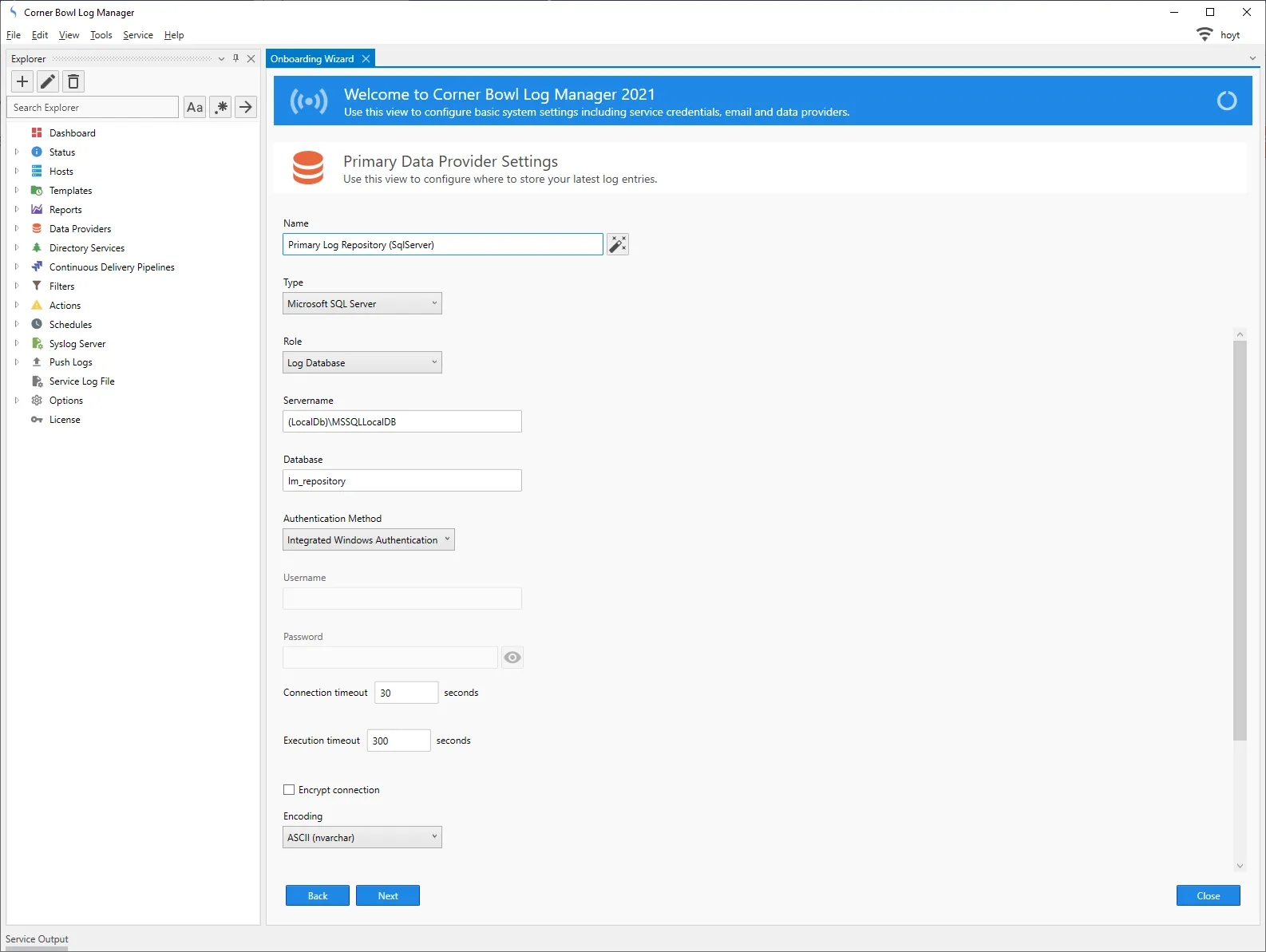1266x952 pixels.
Task: Toggle match case Aa search option
Action: pos(195,107)
